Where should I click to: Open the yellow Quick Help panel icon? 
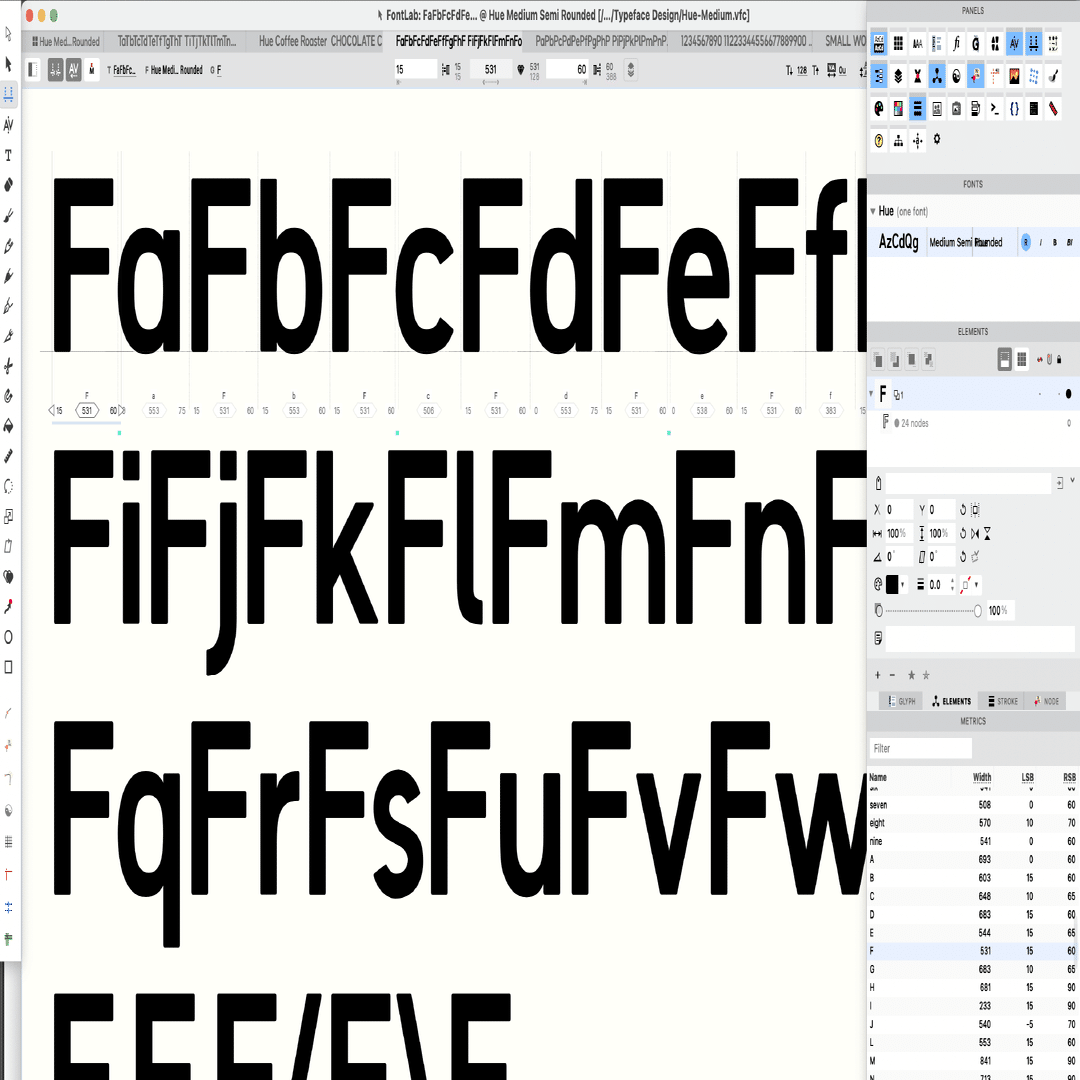pos(879,141)
